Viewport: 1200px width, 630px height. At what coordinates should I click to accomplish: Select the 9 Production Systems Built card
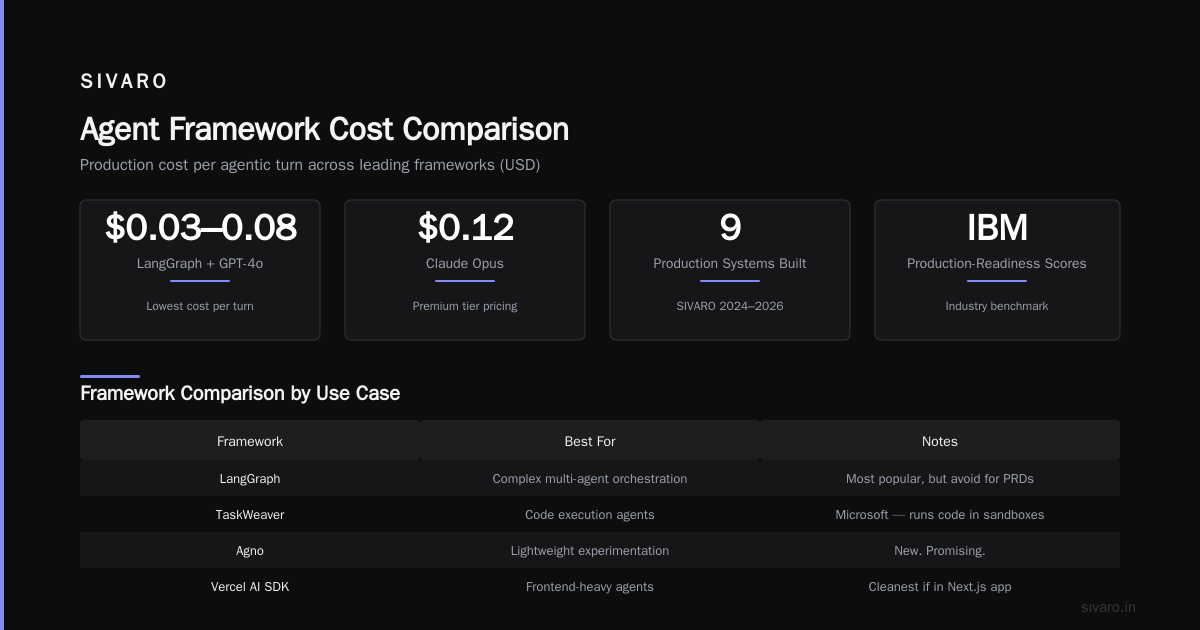click(730, 270)
